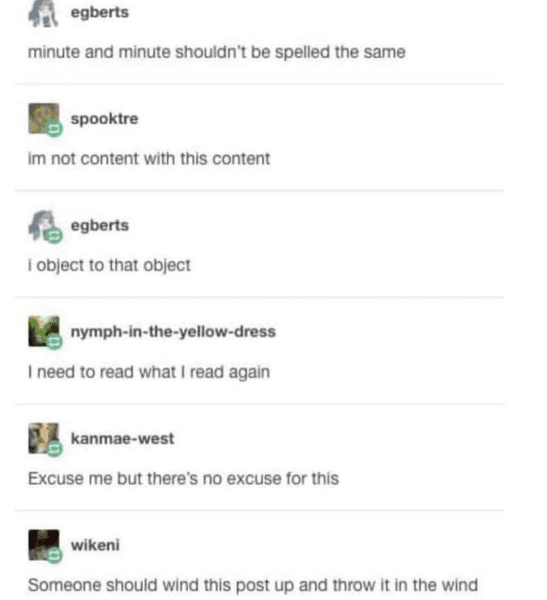Click reblog badge on kanmae-west avatar

[54, 448]
